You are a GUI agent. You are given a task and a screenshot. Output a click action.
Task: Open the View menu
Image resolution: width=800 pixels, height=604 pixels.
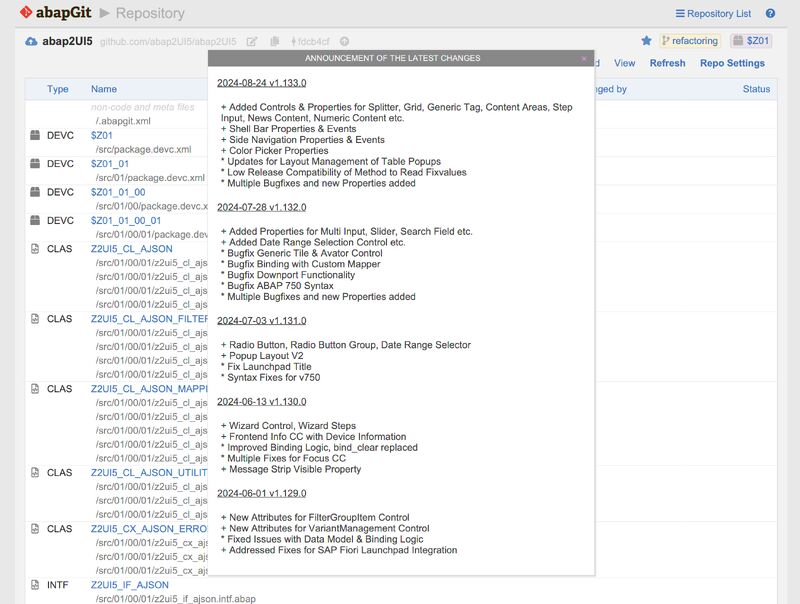[x=626, y=63]
